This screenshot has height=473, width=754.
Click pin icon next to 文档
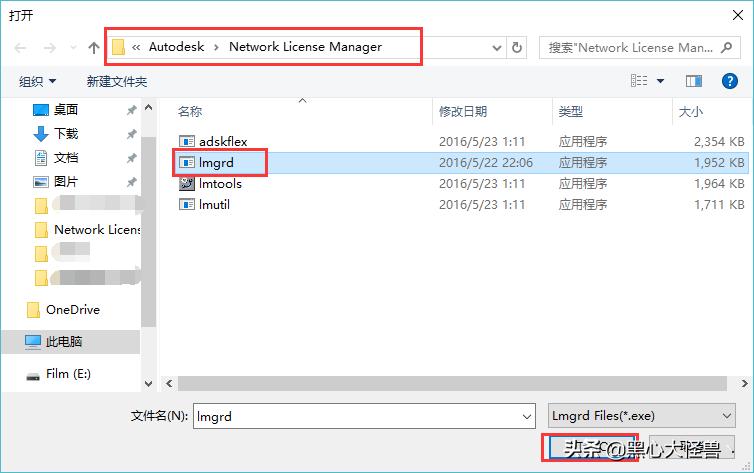click(x=131, y=158)
